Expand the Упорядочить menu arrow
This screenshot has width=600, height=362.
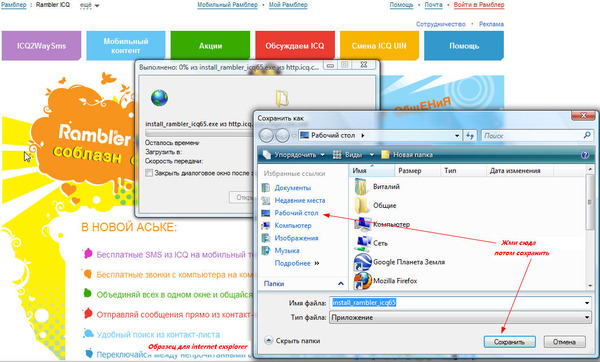pos(323,155)
